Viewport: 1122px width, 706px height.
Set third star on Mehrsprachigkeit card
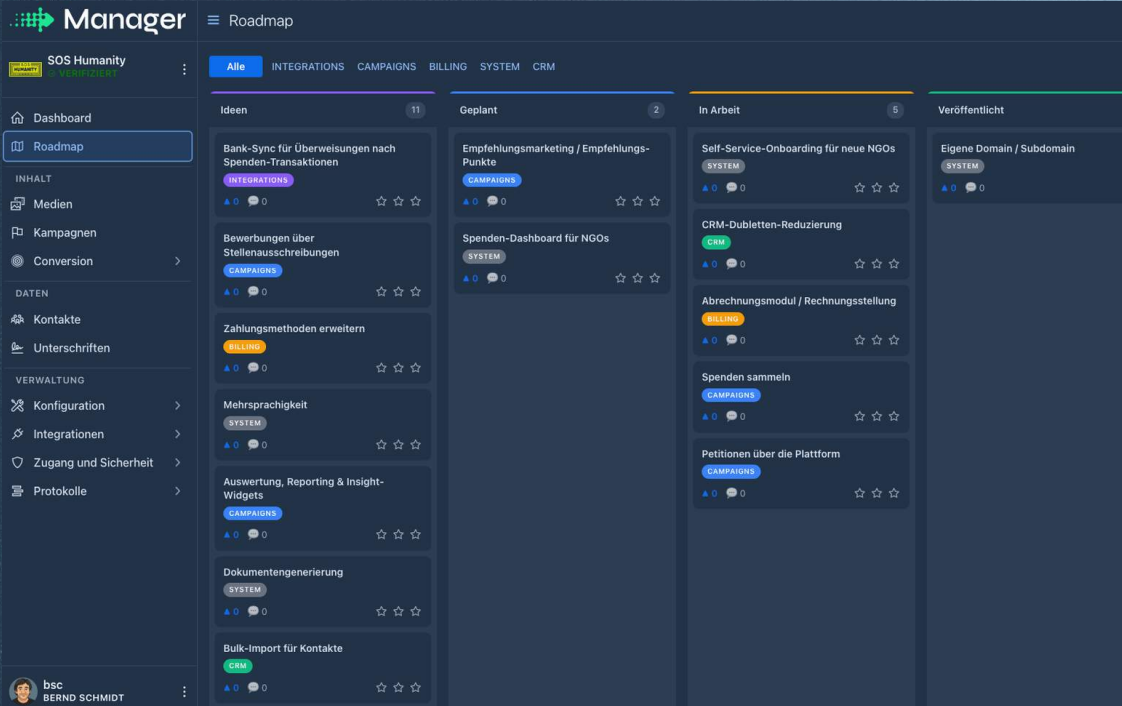pyautogui.click(x=416, y=444)
